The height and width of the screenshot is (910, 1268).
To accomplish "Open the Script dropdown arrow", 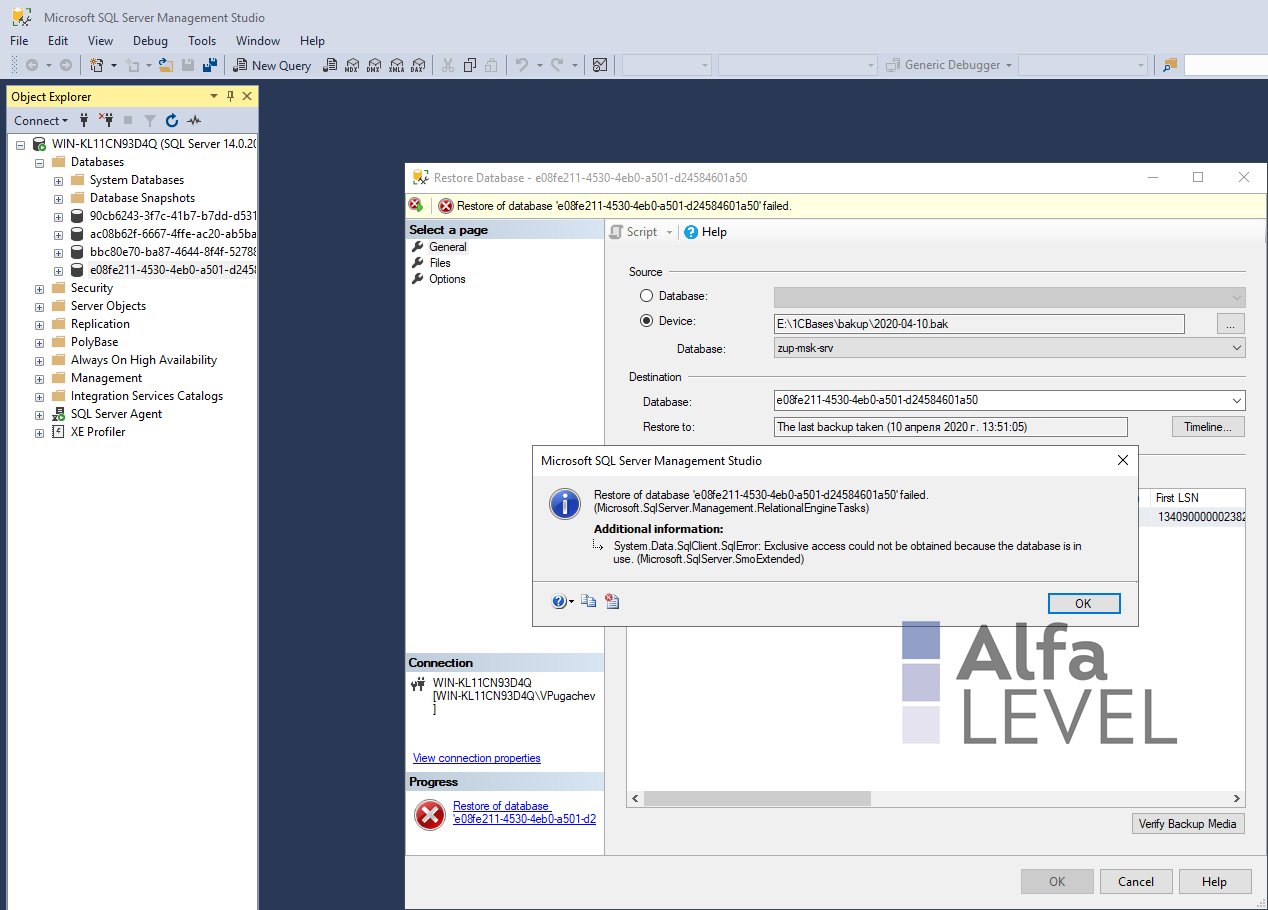I will pos(669,232).
